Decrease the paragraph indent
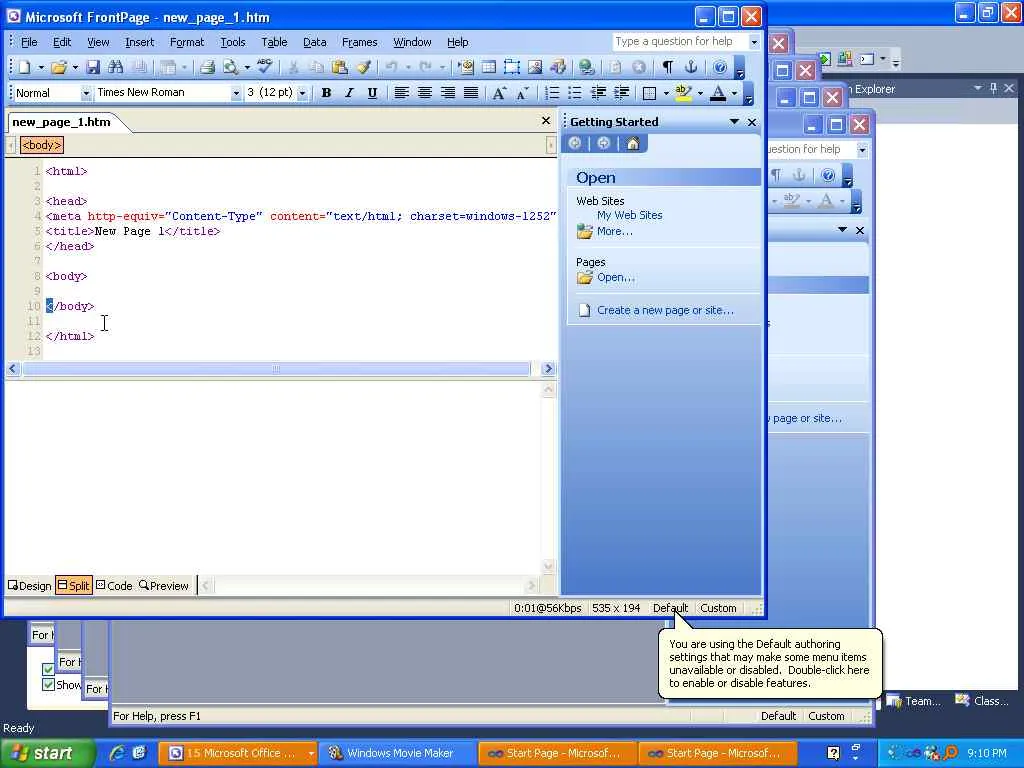 pos(598,93)
